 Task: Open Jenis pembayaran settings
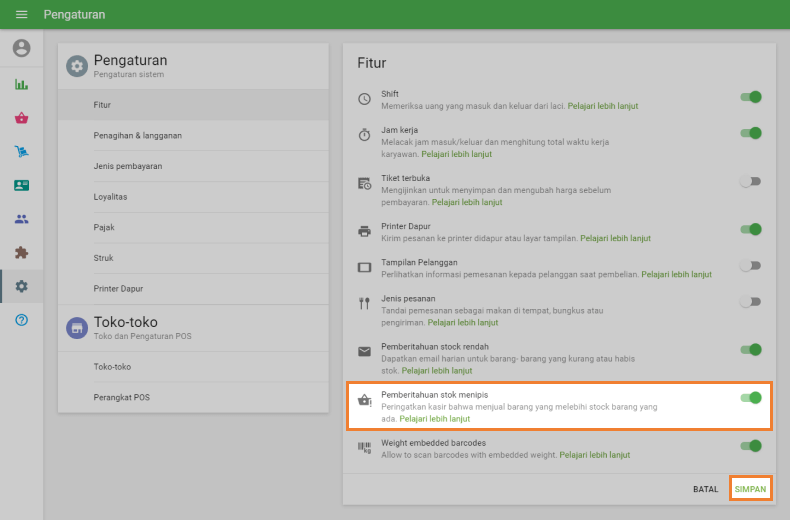(128, 166)
